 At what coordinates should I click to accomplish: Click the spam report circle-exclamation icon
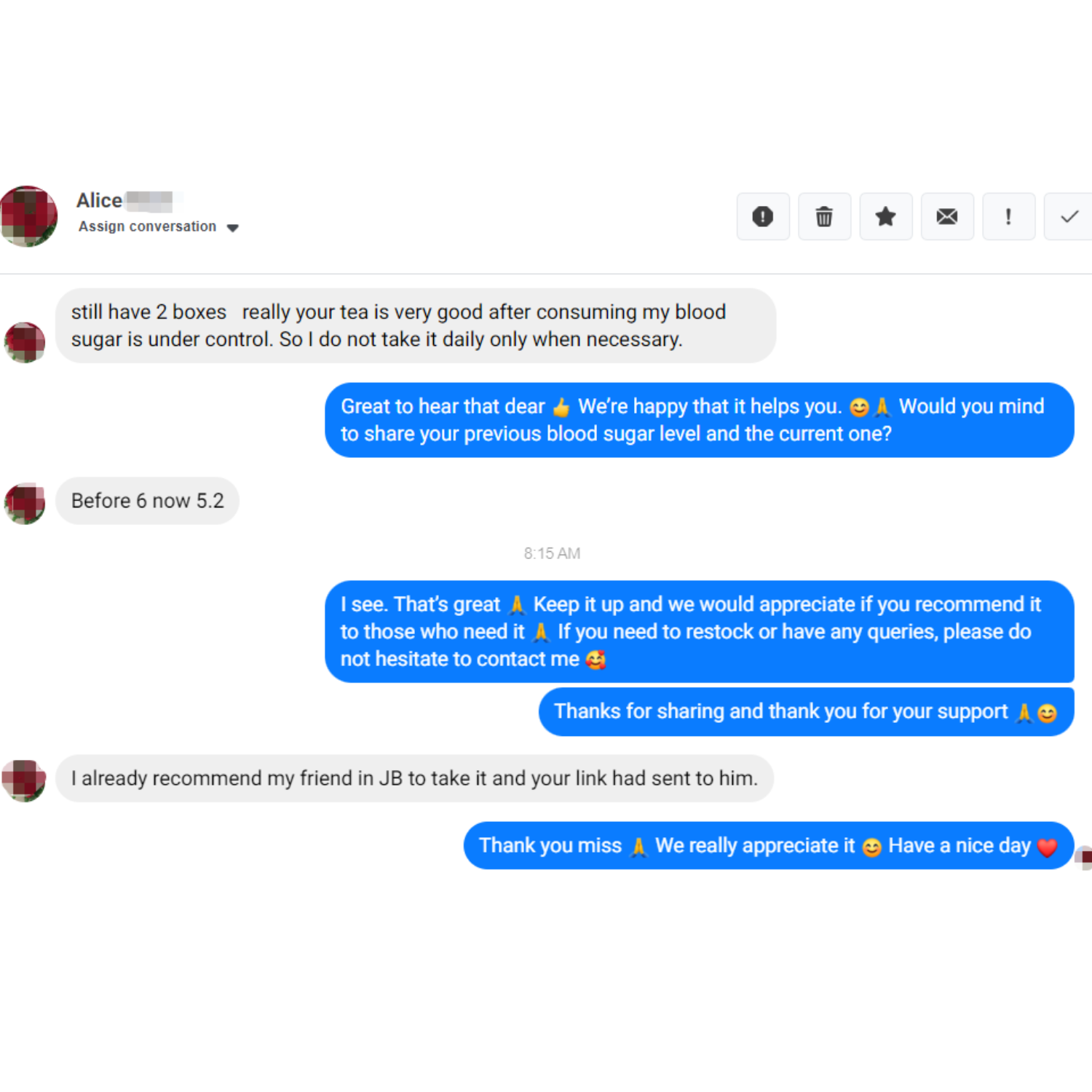(763, 216)
